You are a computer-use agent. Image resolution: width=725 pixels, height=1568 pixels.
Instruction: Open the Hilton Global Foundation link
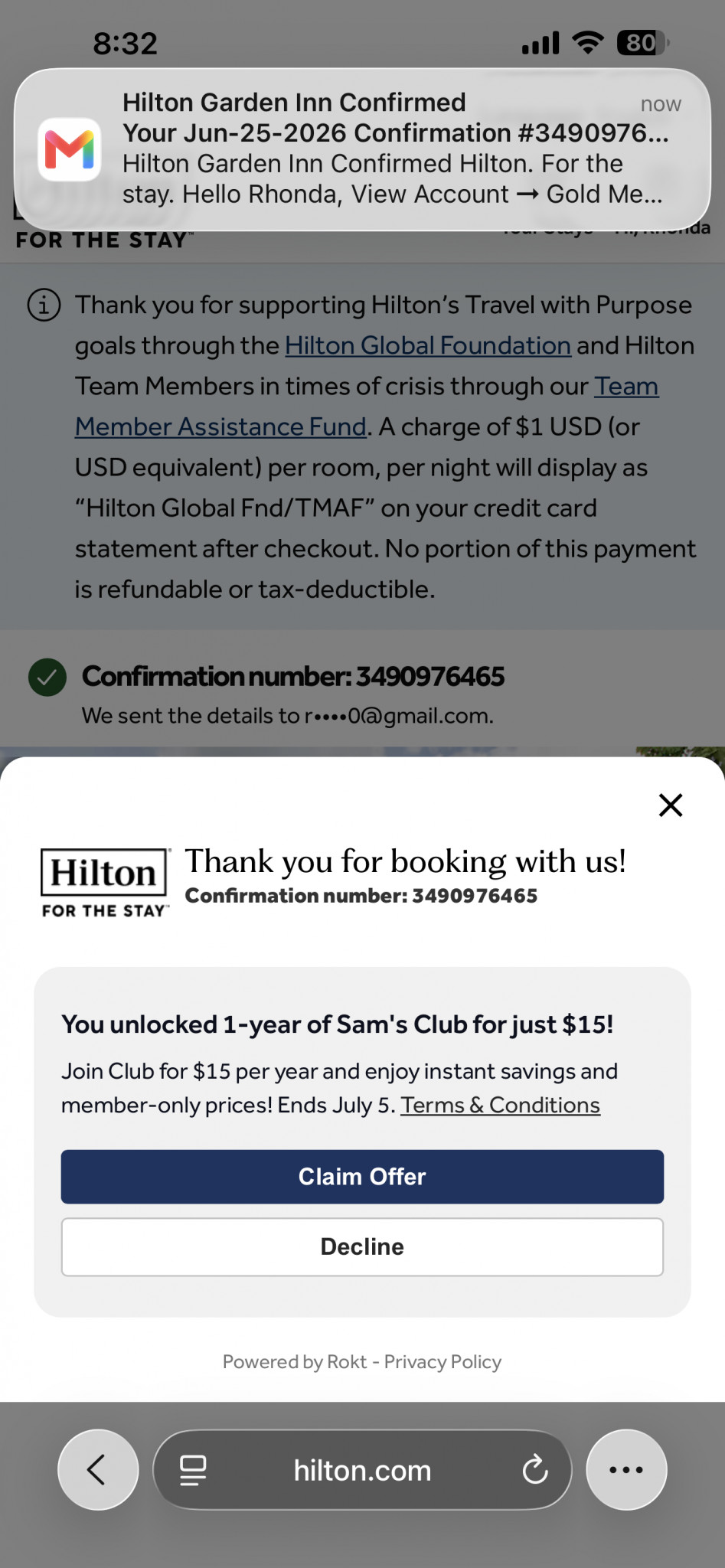tap(428, 345)
